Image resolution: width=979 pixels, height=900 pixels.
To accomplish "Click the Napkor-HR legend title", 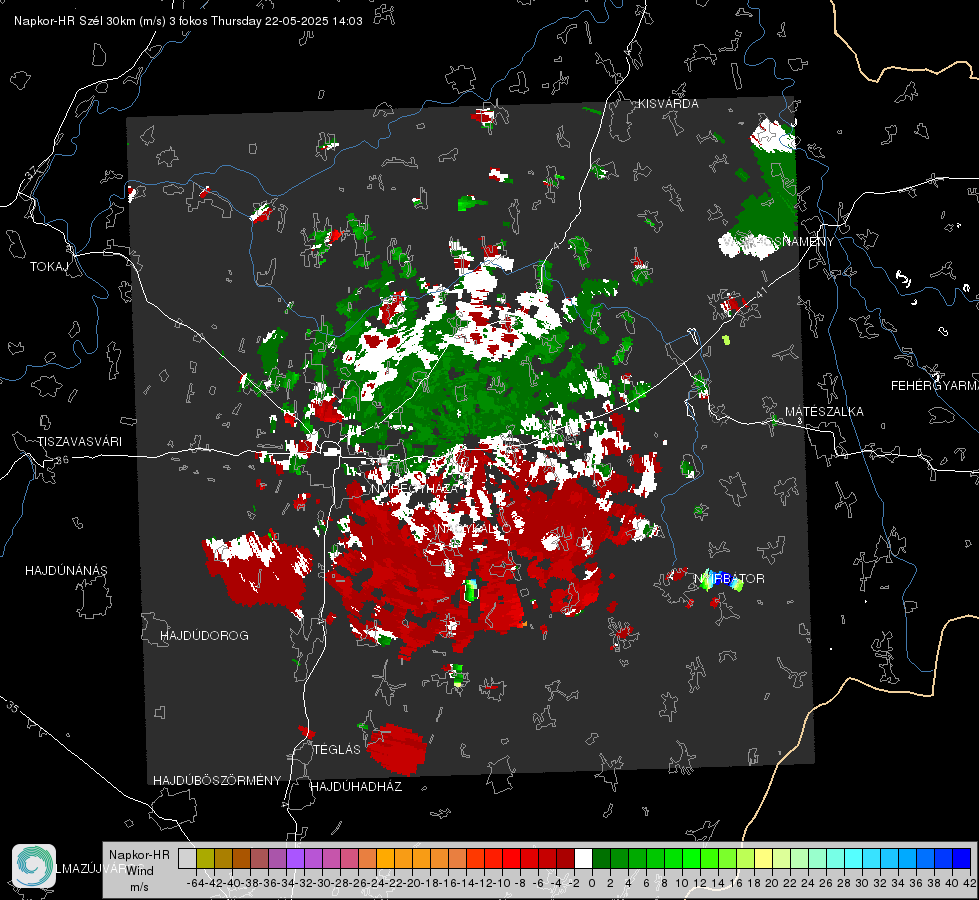I will point(139,855).
